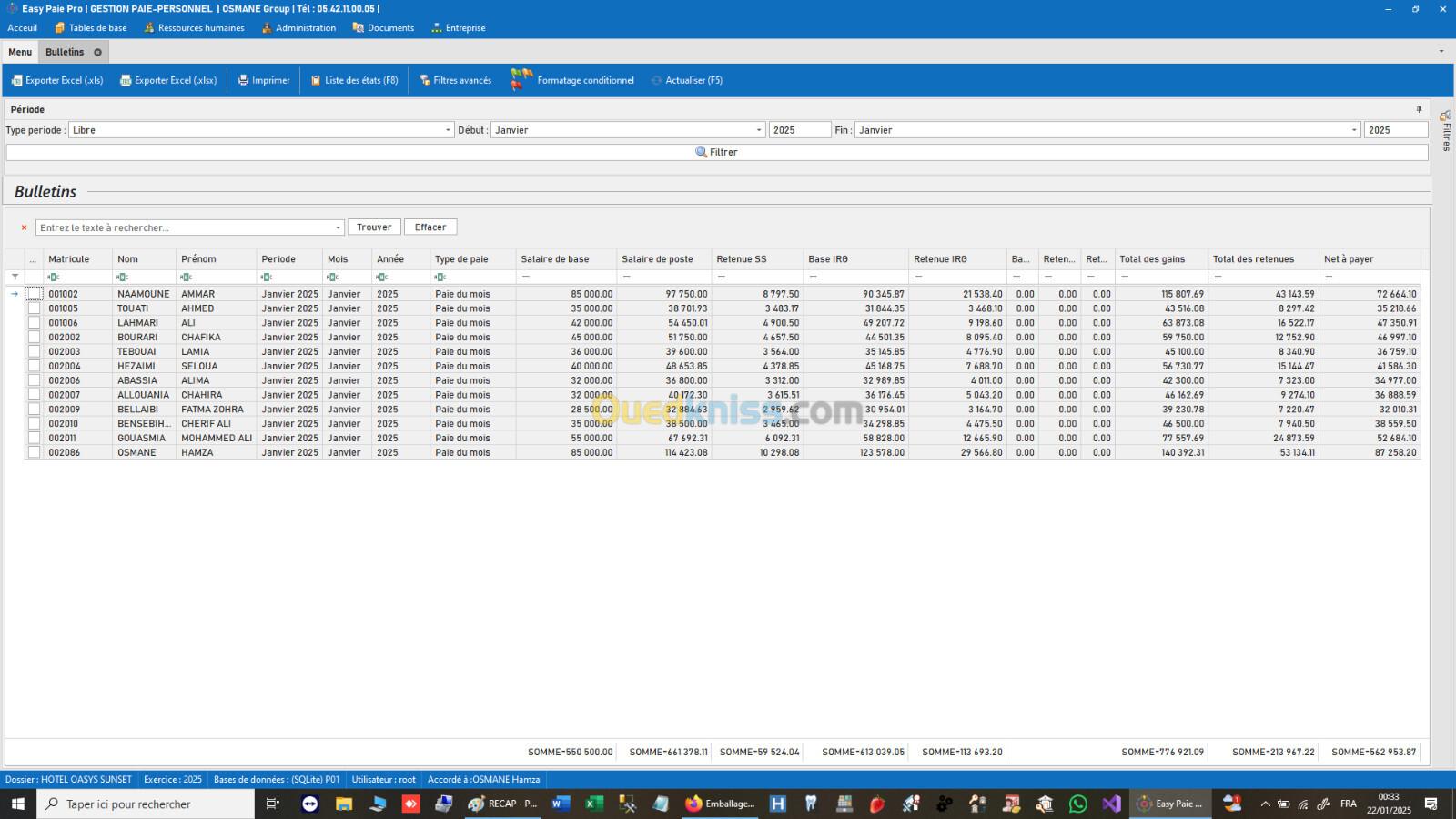Click the Exporter Excel (.xls) icon
This screenshot has width=1456, height=819.
coord(16,81)
